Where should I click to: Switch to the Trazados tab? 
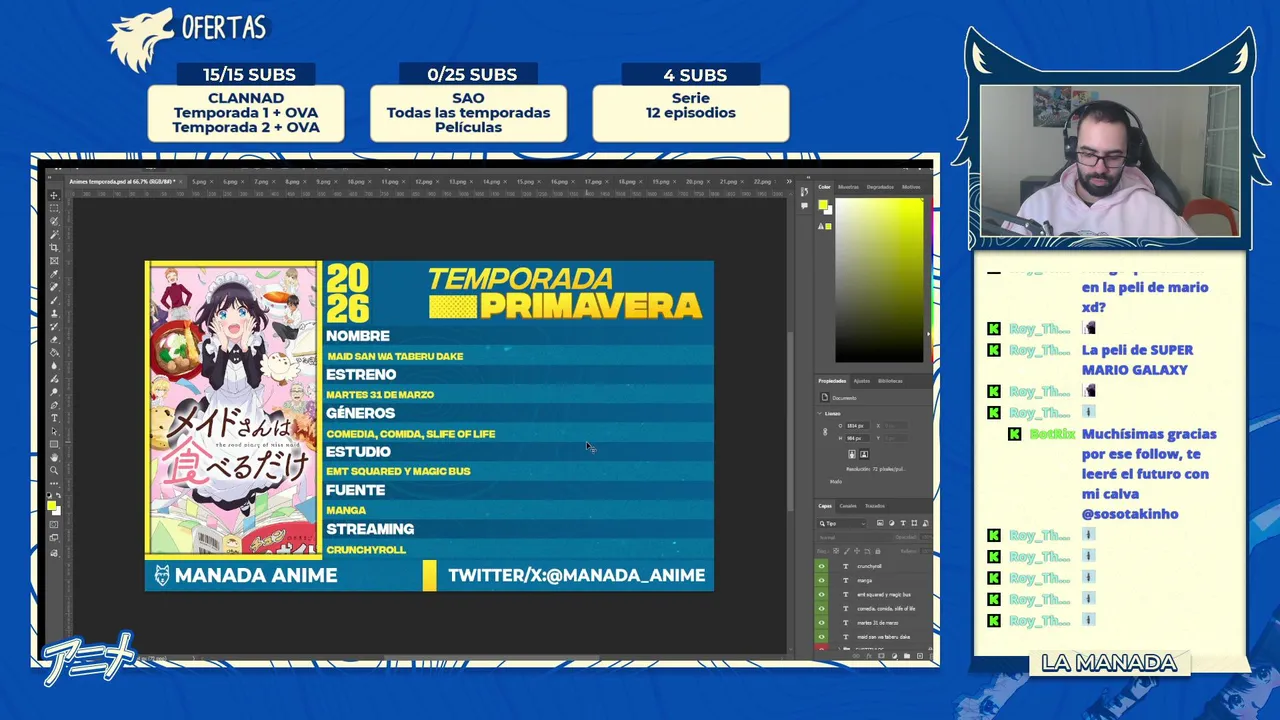coord(875,506)
